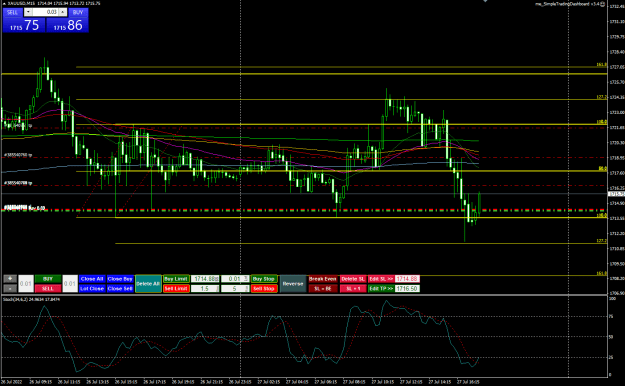Click the 75 level on stochastic scale
The image size is (625, 386).
[611, 316]
